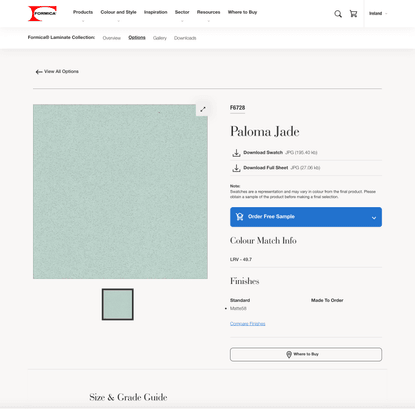The image size is (415, 415).
Task: Click the Order Free Sample button
Action: click(x=306, y=217)
